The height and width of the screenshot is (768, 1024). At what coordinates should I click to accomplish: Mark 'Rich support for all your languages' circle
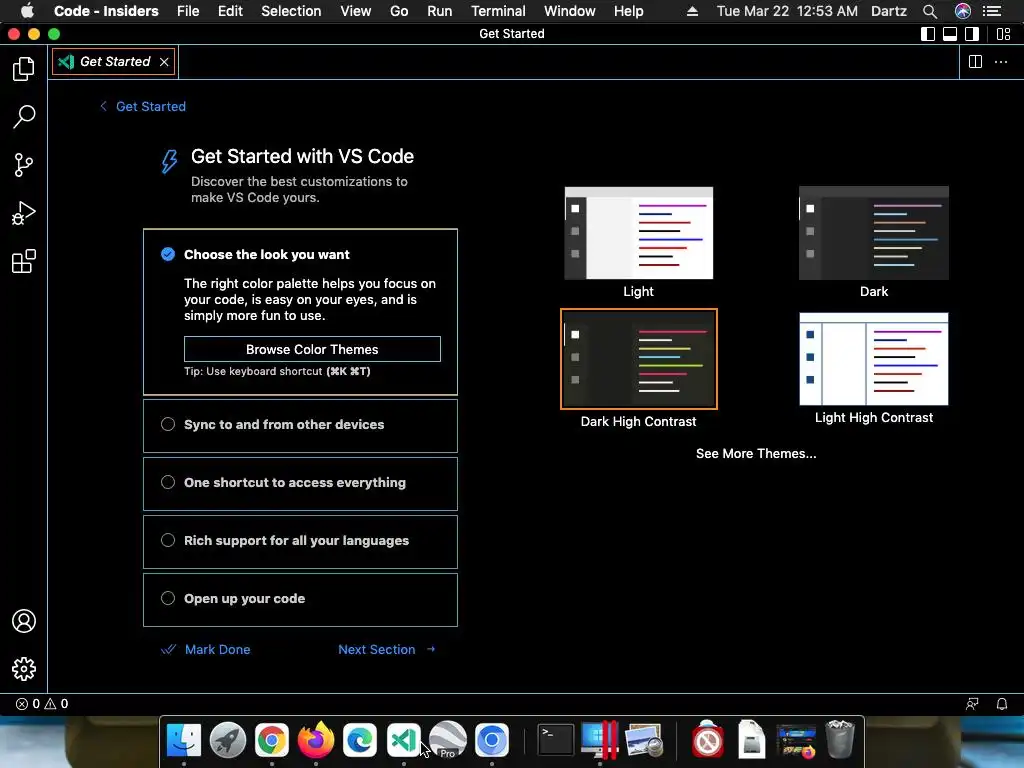tap(168, 541)
